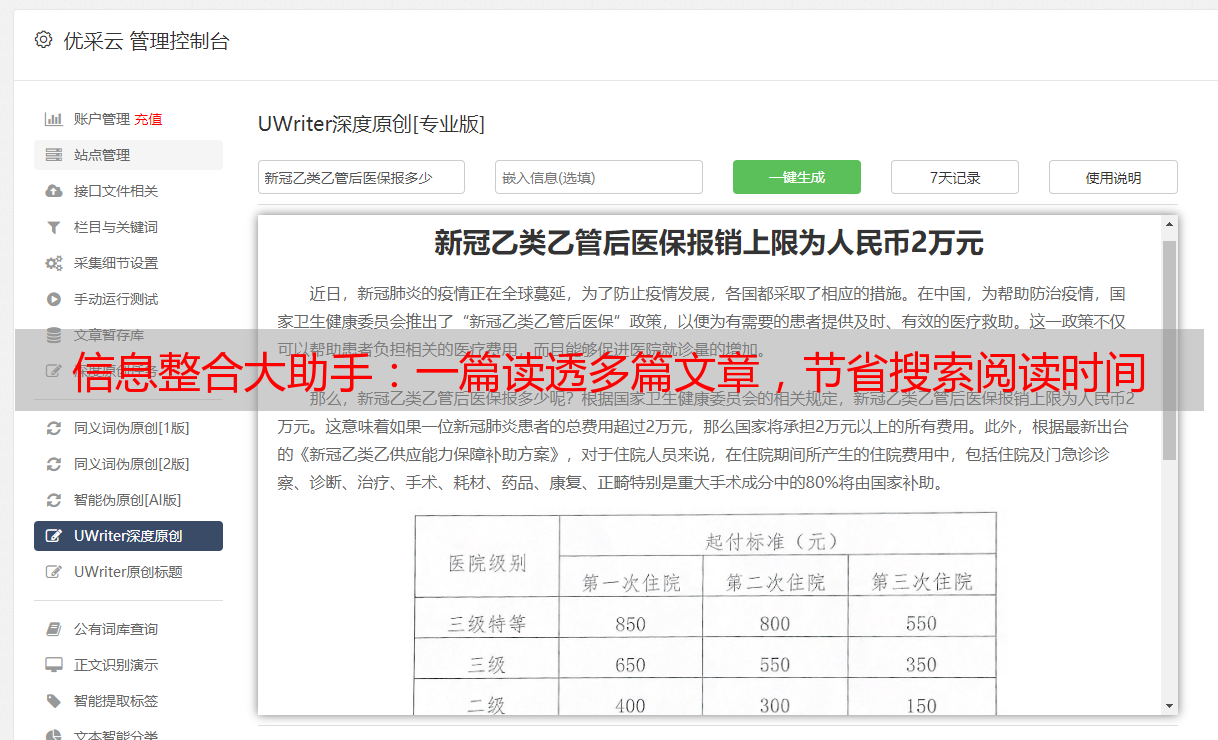Open 站点管理 in the sidebar
Viewport: 1218px width, 740px height.
tap(128, 155)
